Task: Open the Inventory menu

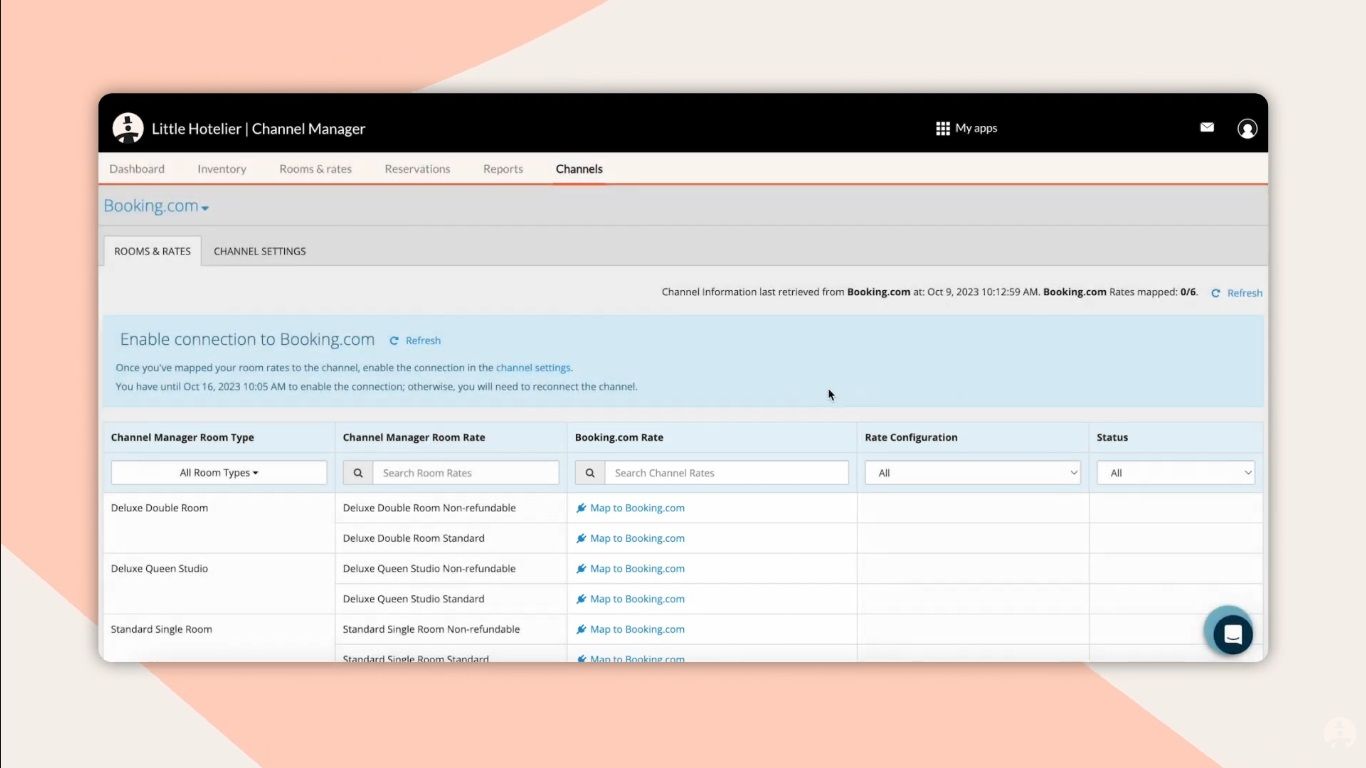Action: point(222,169)
